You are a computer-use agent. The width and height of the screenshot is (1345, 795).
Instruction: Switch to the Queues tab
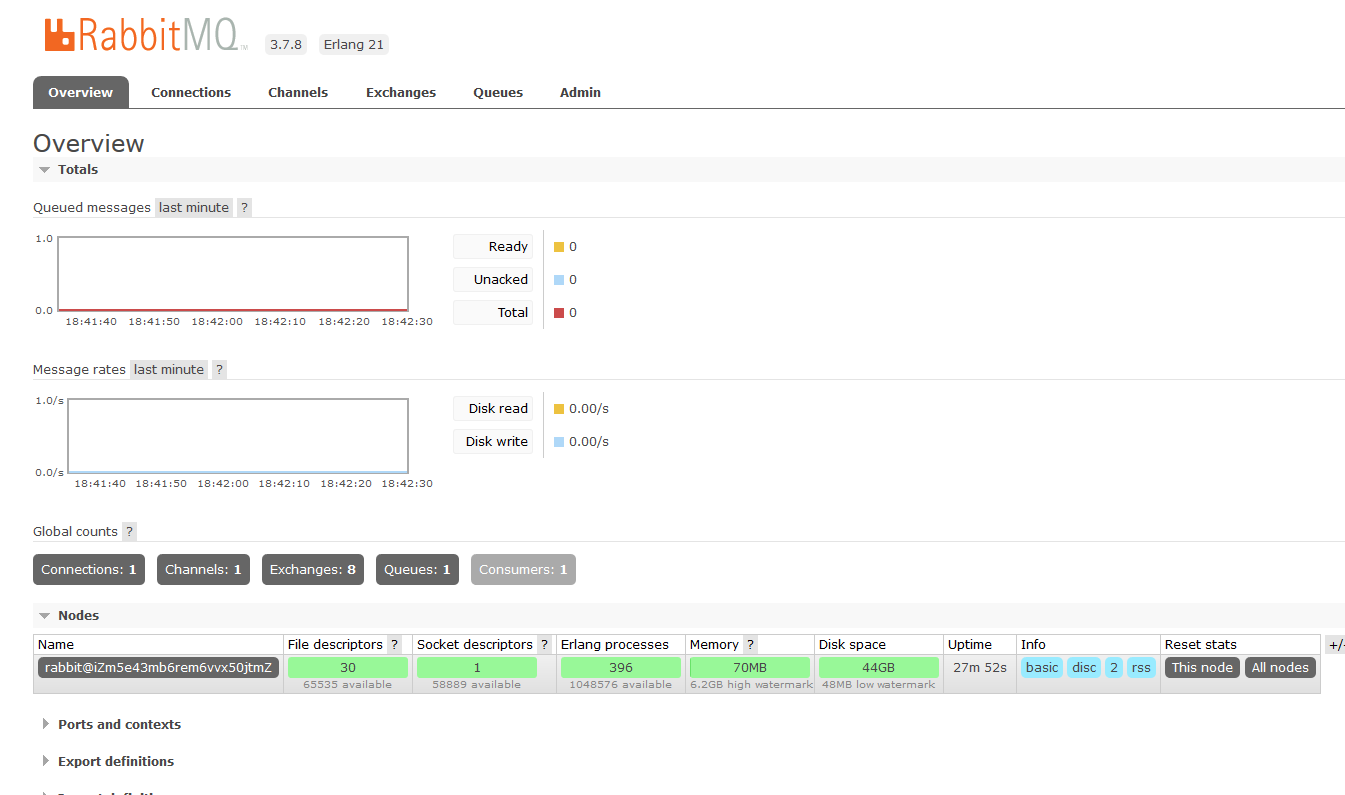point(498,92)
